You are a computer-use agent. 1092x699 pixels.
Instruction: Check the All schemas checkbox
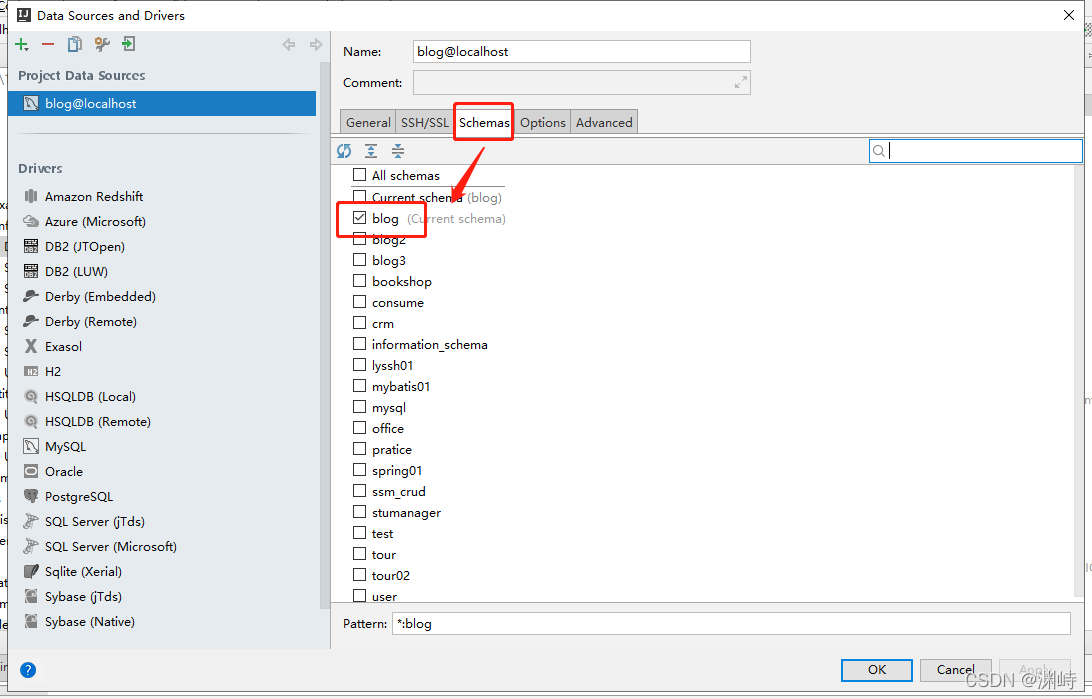coord(359,175)
